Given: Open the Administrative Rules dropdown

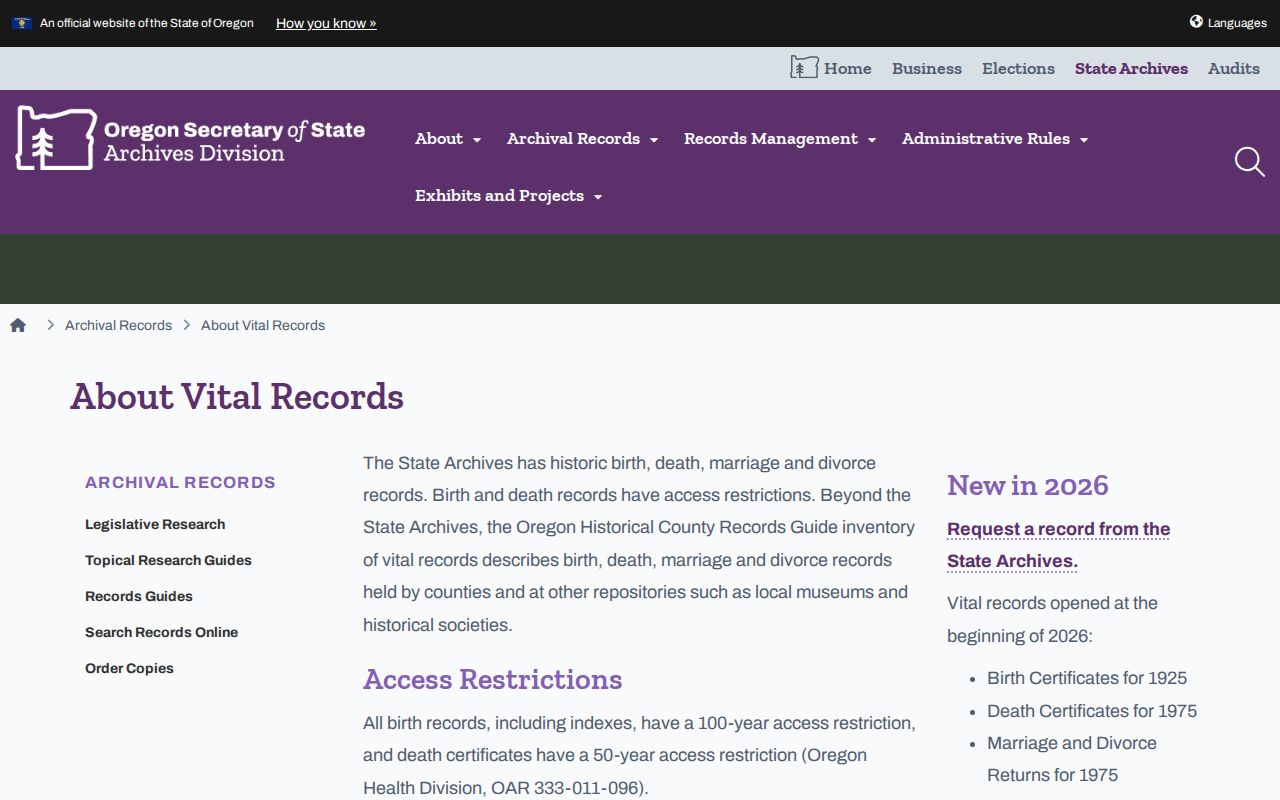Looking at the screenshot, I should point(995,139).
